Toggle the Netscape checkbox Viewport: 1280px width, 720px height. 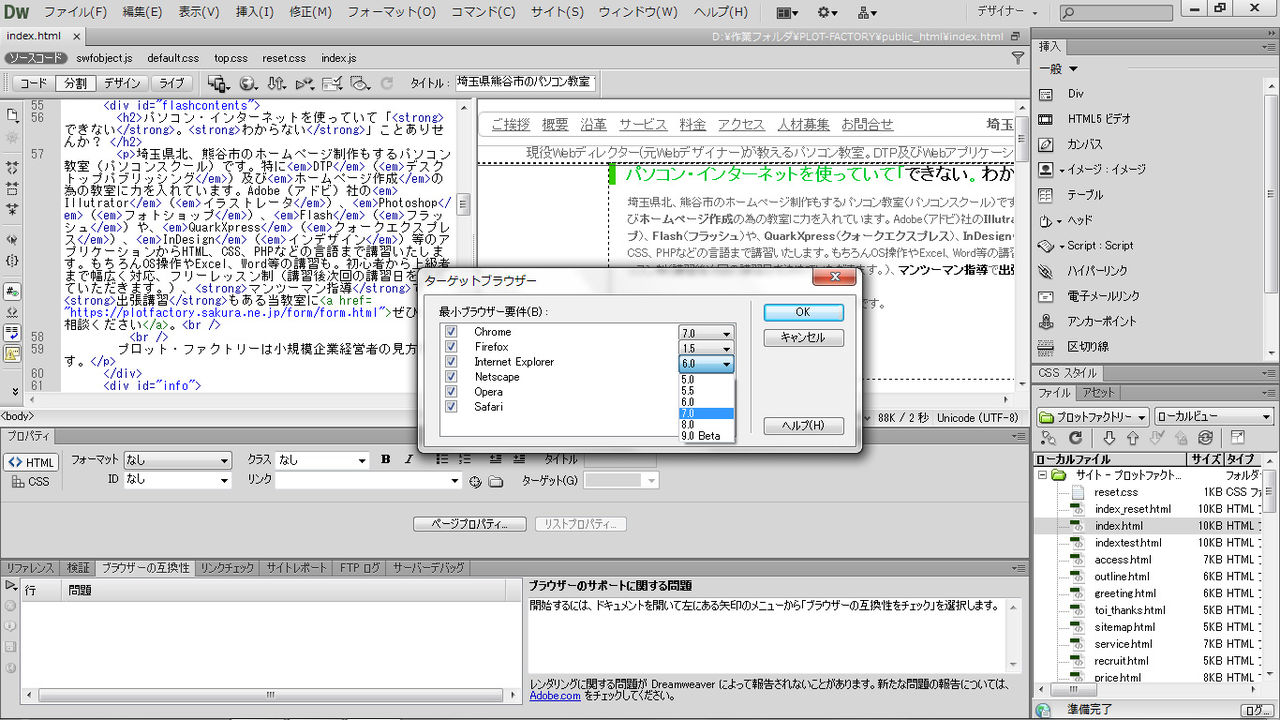451,377
